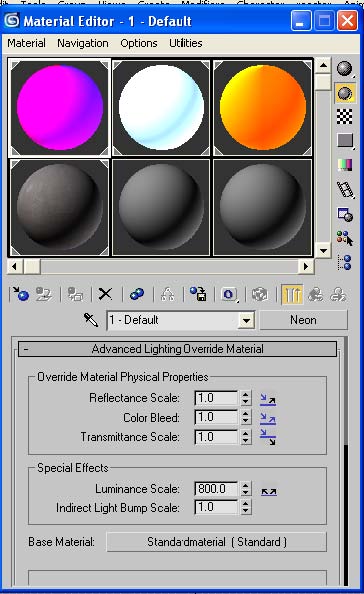The width and height of the screenshot is (364, 594).
Task: Click the Video Color Check icon
Action: tap(345, 165)
